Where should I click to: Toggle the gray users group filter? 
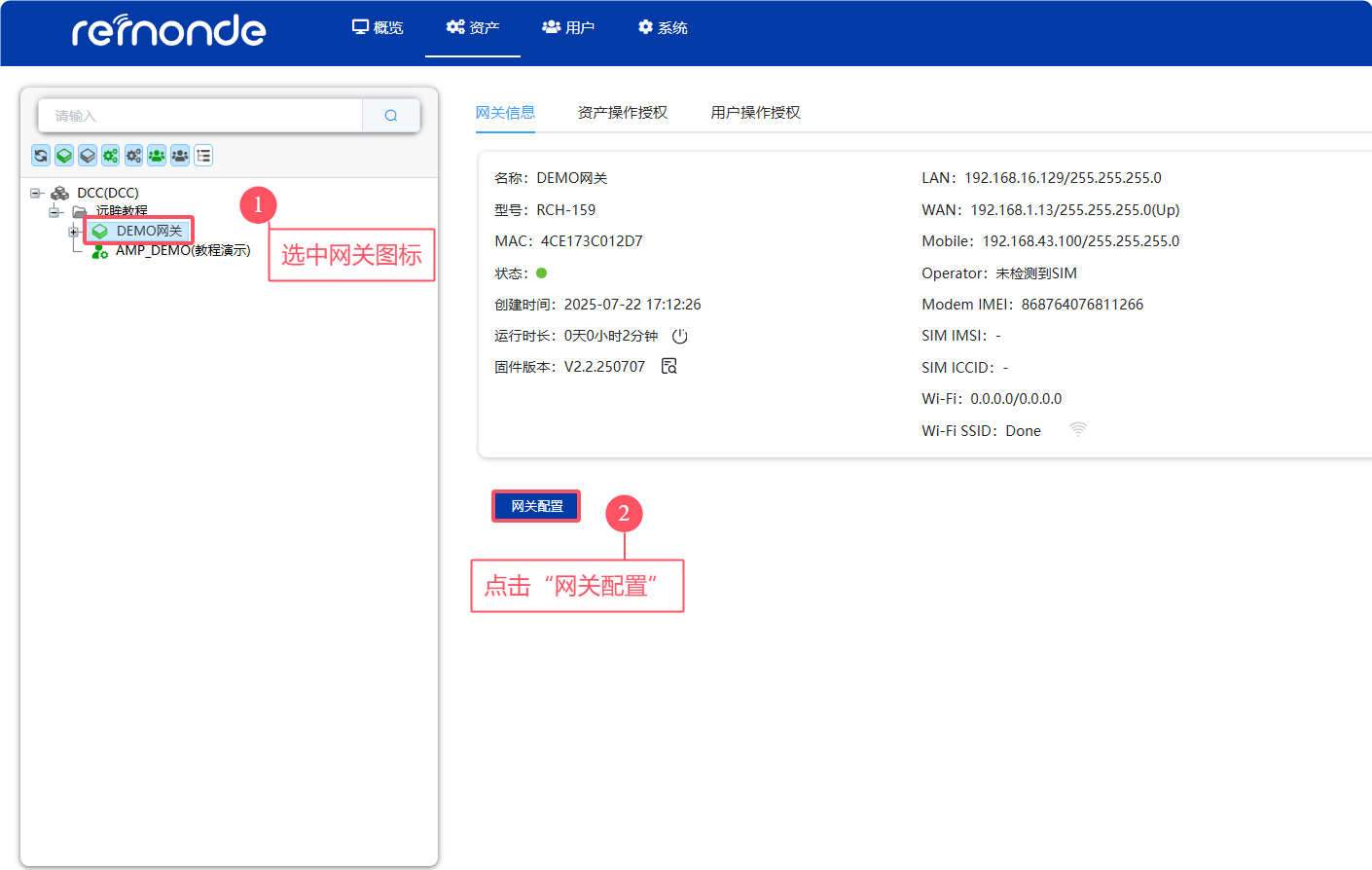click(x=180, y=156)
